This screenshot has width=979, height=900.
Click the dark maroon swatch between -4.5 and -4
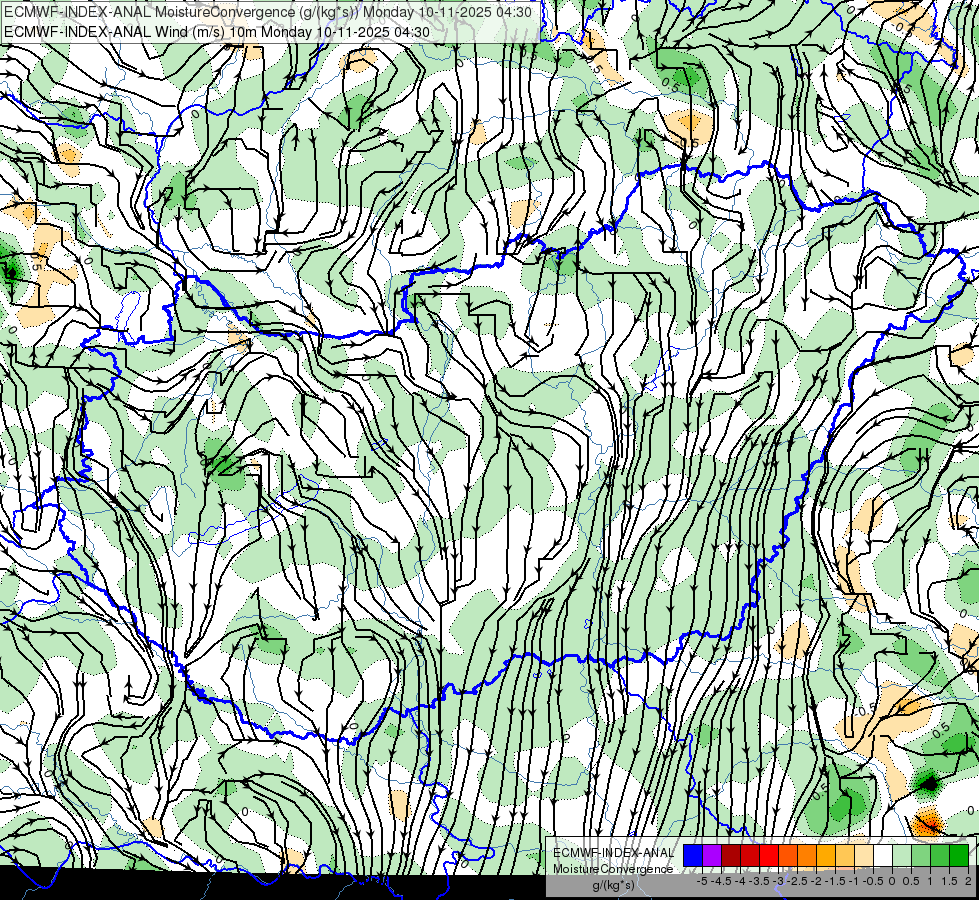pyautogui.click(x=731, y=855)
